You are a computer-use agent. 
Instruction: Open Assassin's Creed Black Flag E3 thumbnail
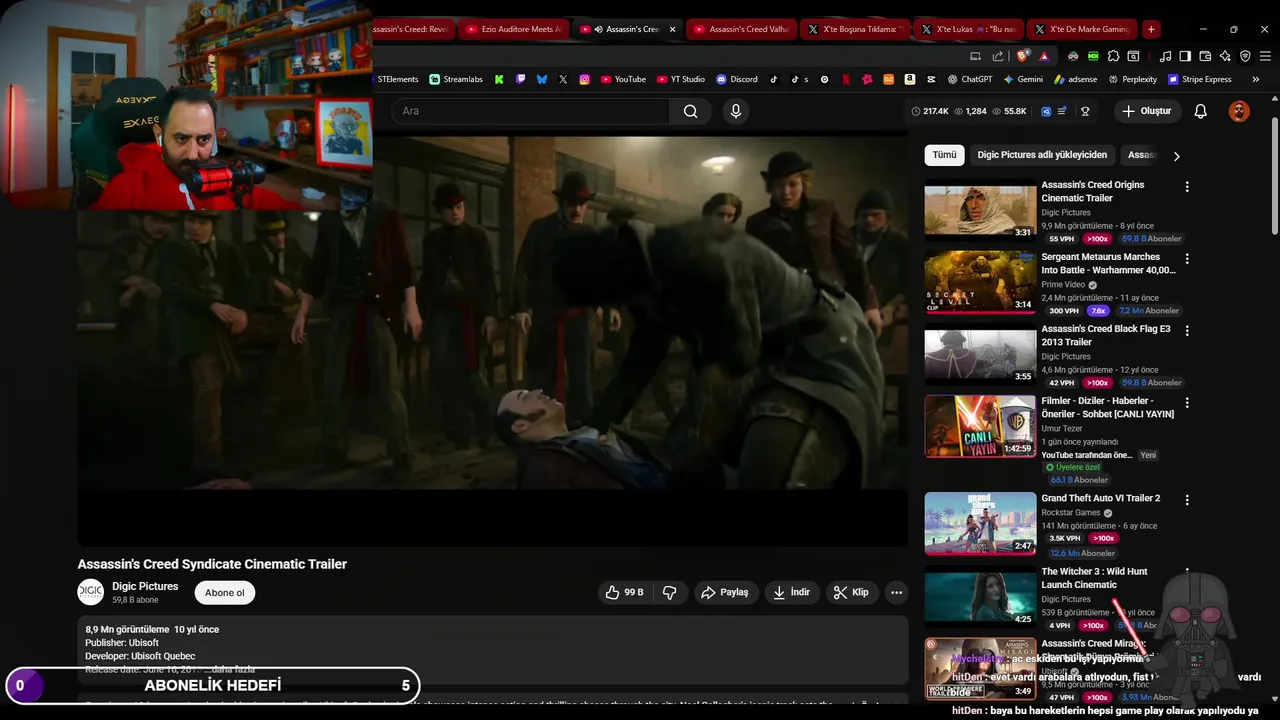(980, 354)
